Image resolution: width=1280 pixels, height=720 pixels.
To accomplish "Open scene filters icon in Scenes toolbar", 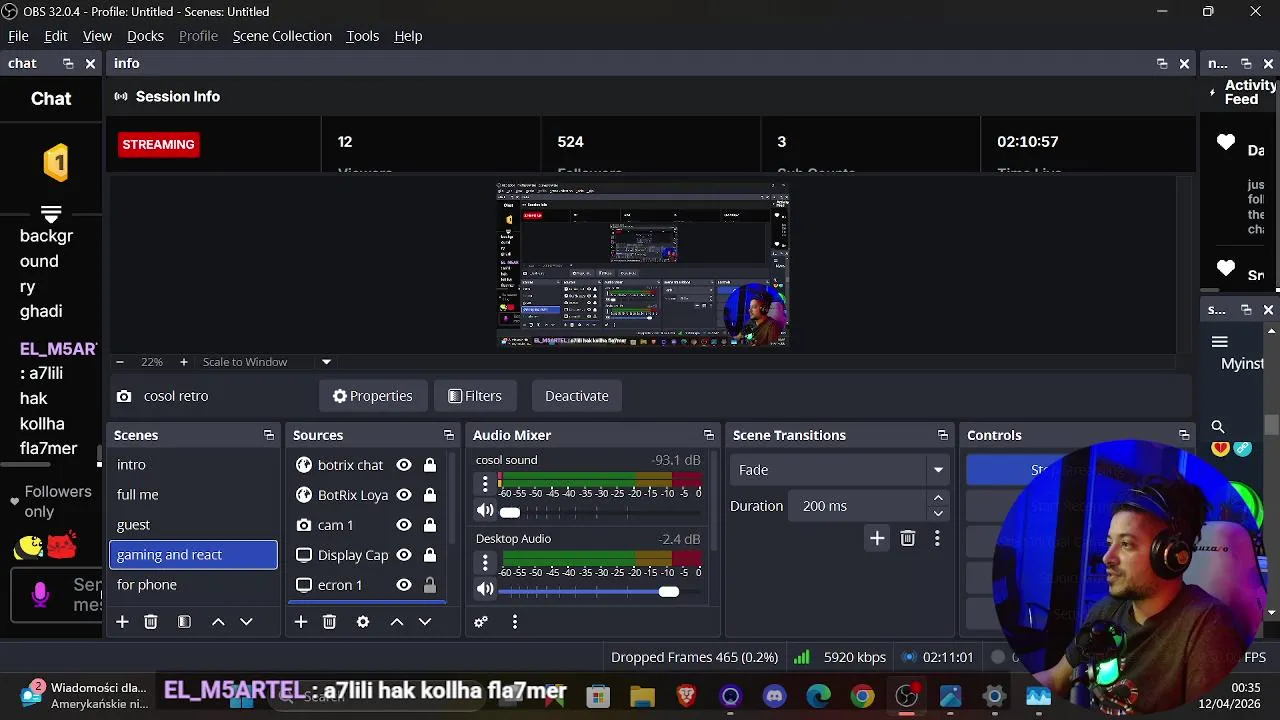I will click(184, 622).
